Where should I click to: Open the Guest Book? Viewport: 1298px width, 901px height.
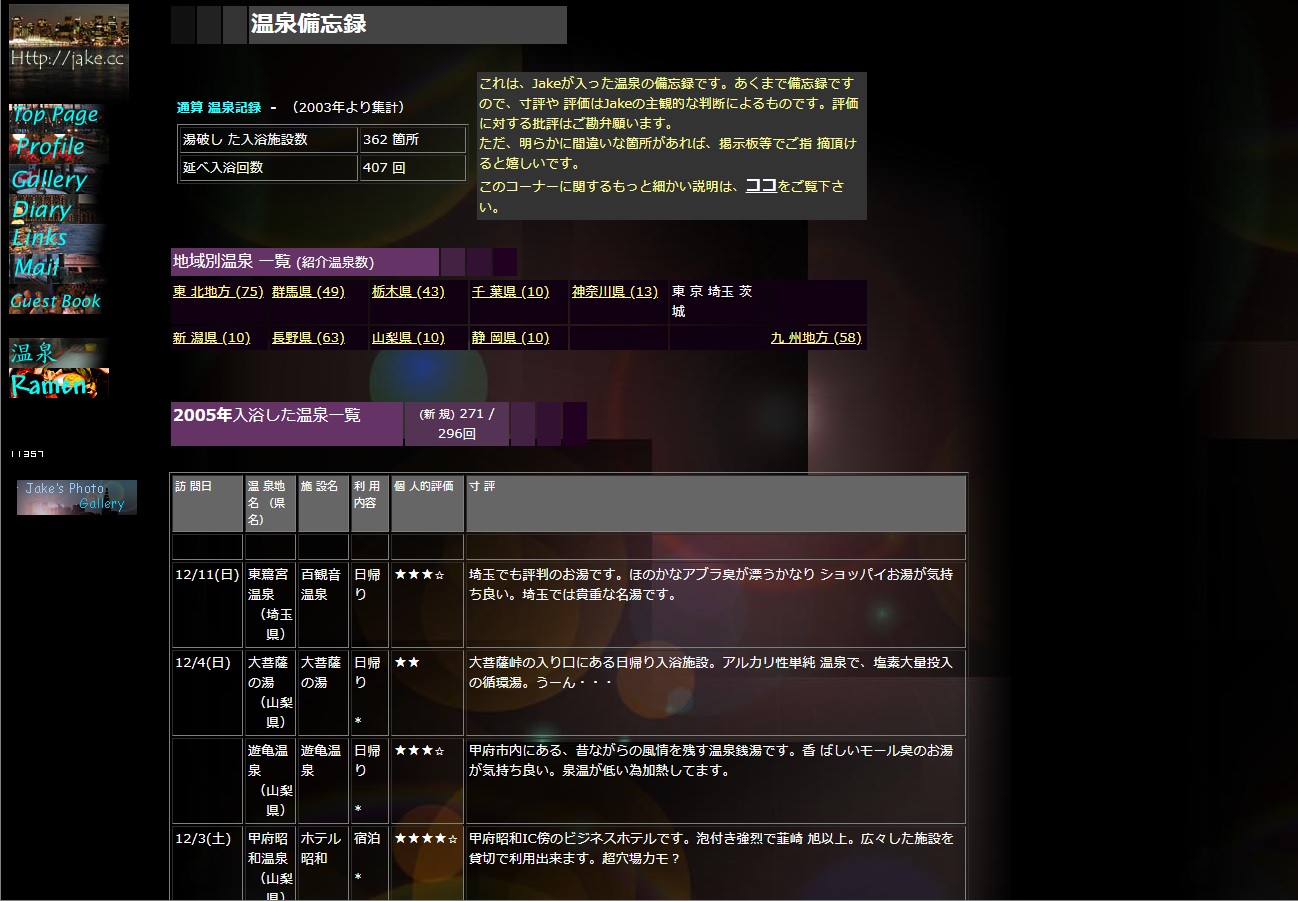56,301
